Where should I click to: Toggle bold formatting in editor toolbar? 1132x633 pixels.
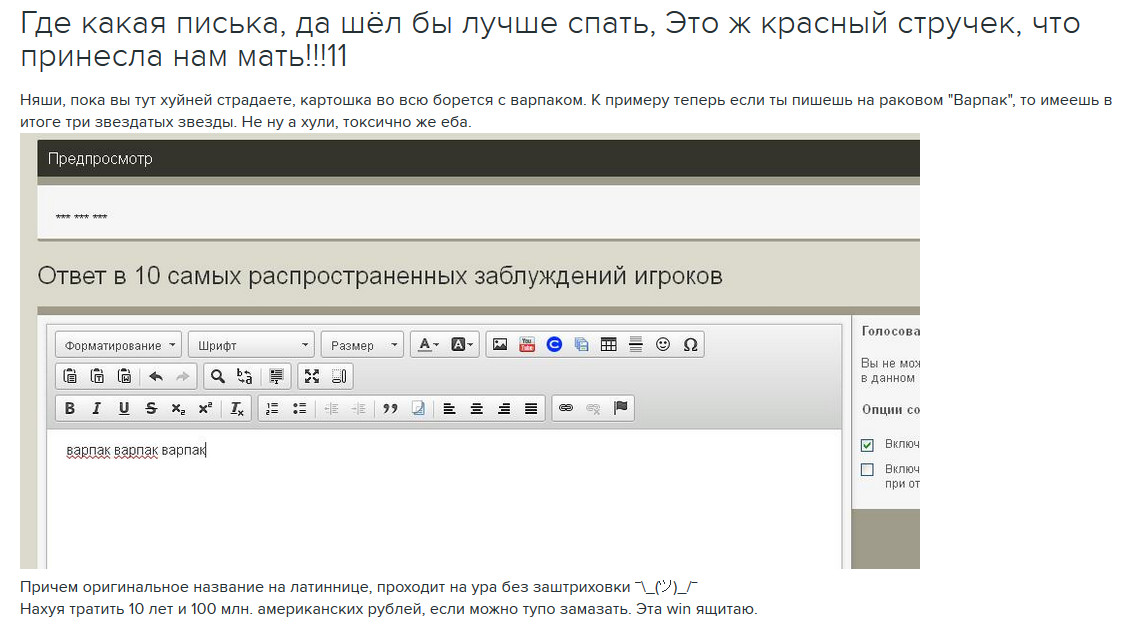coord(70,408)
